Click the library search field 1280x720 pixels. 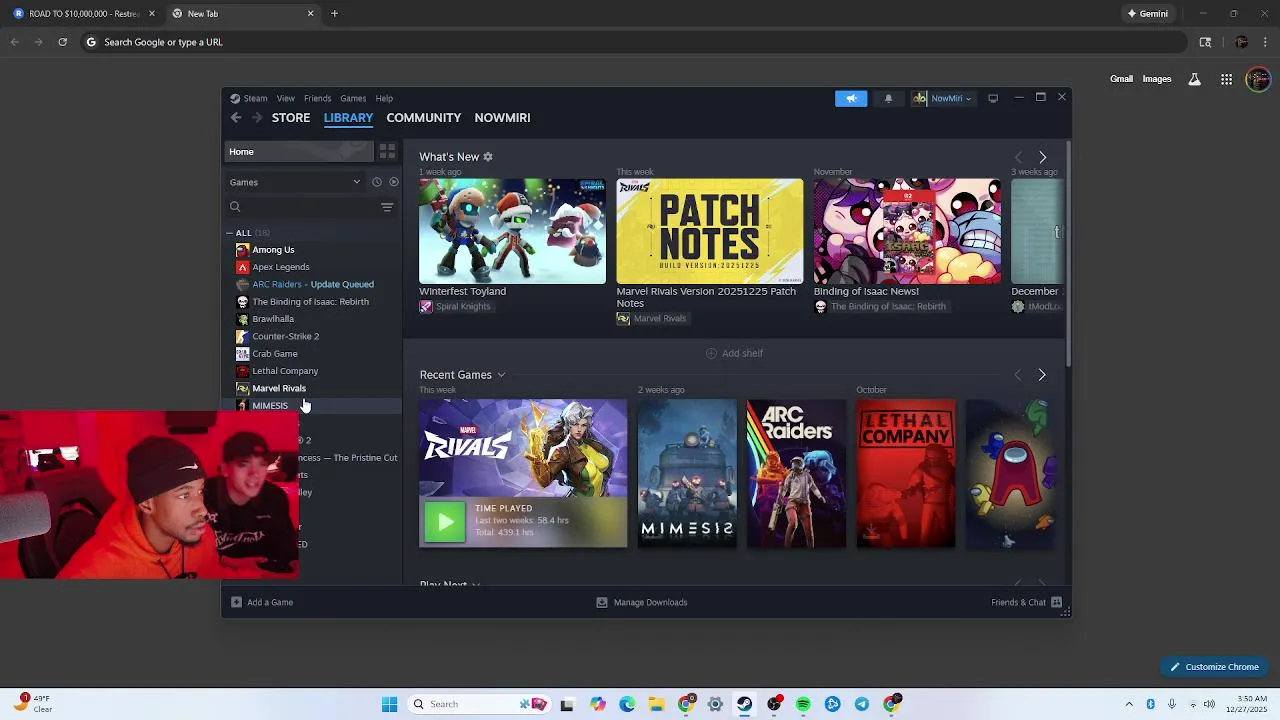click(302, 207)
